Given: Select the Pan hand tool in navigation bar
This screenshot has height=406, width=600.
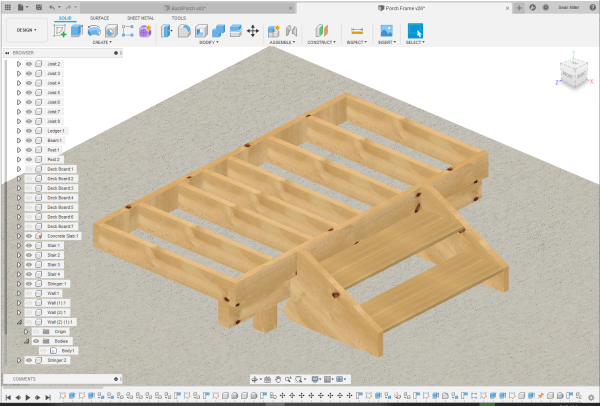Looking at the screenshot, I should 278,379.
